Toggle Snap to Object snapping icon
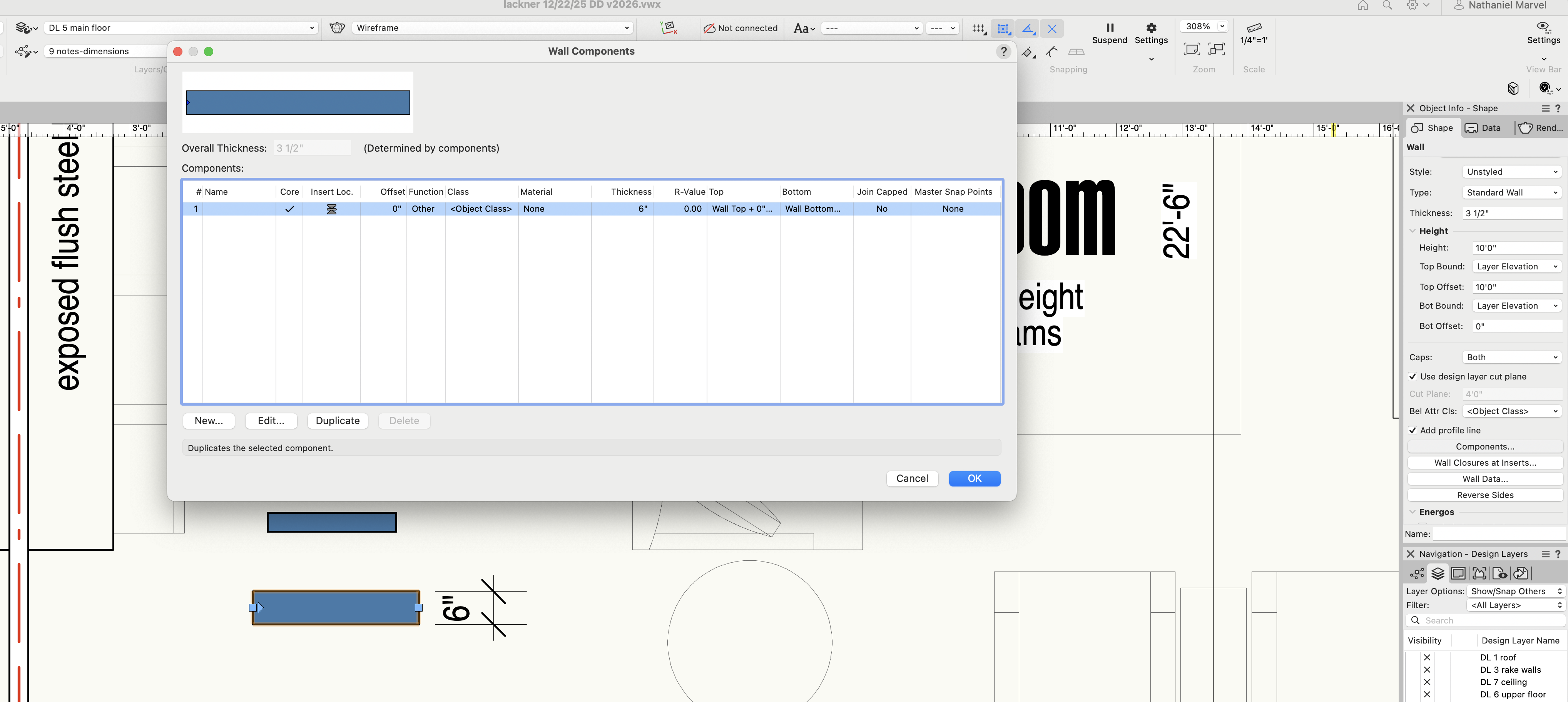The width and height of the screenshot is (1568, 702). 1003,28
